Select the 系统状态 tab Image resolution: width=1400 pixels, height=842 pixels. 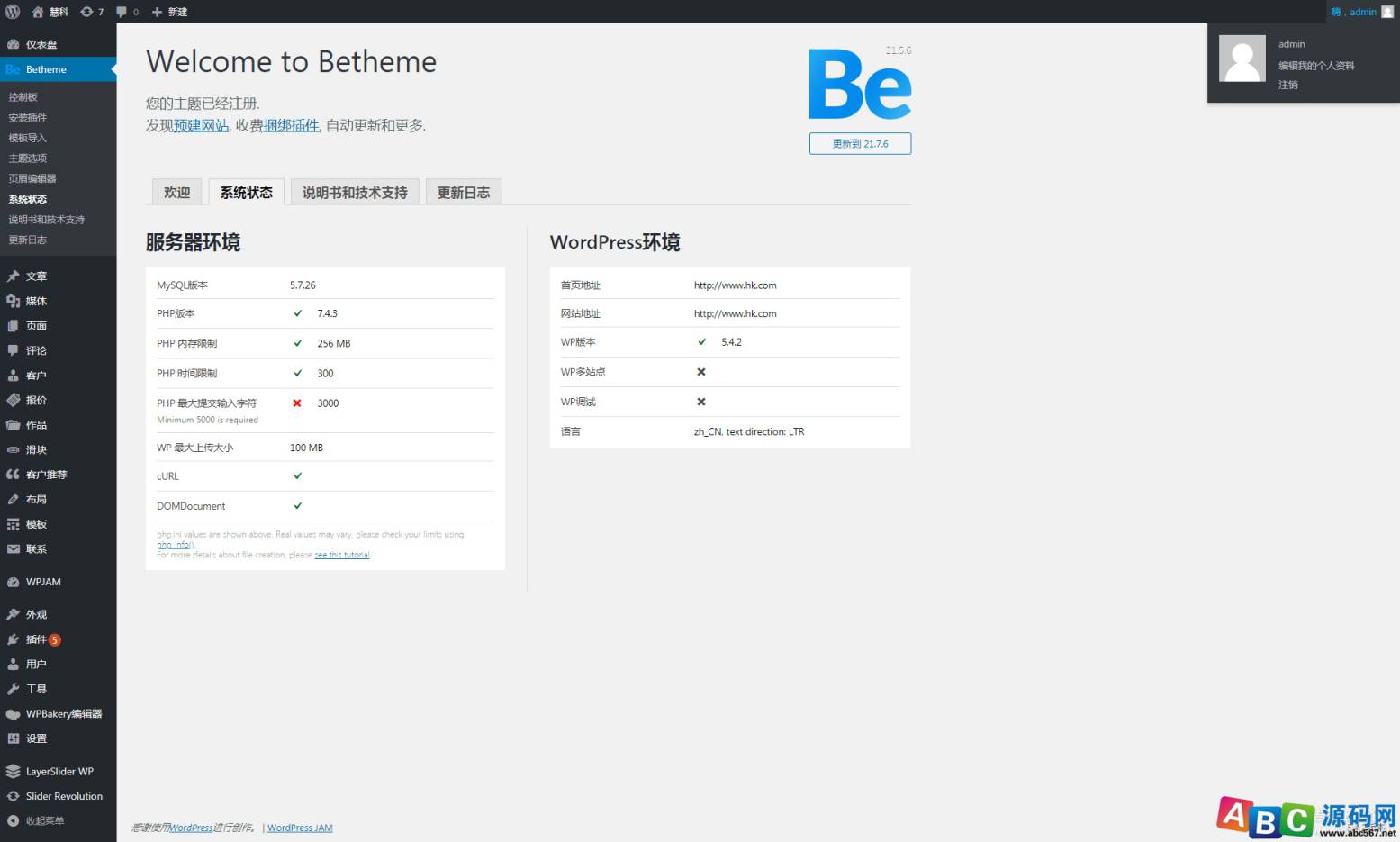tap(247, 192)
